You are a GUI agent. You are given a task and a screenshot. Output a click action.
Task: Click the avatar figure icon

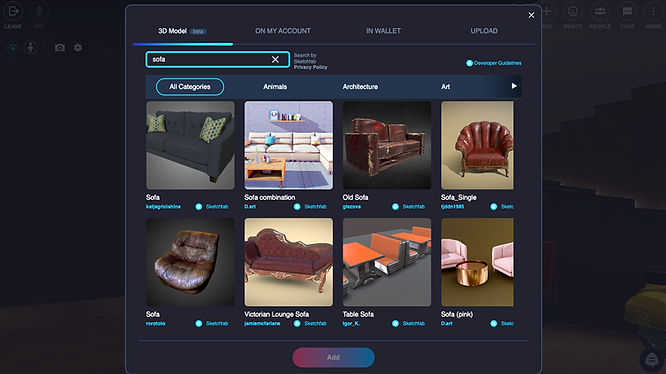(31, 48)
